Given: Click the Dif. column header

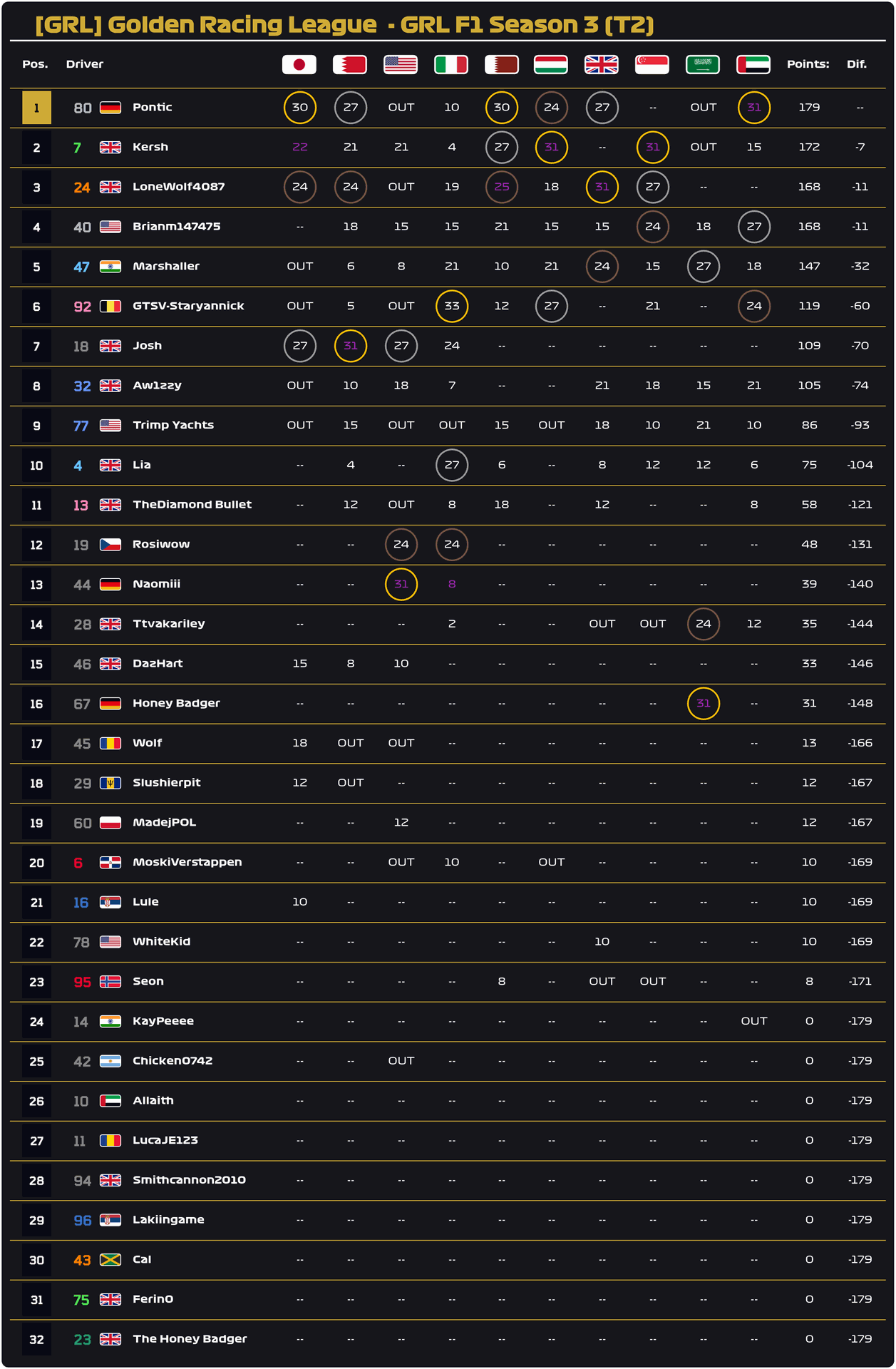Looking at the screenshot, I should pyautogui.click(x=857, y=64).
